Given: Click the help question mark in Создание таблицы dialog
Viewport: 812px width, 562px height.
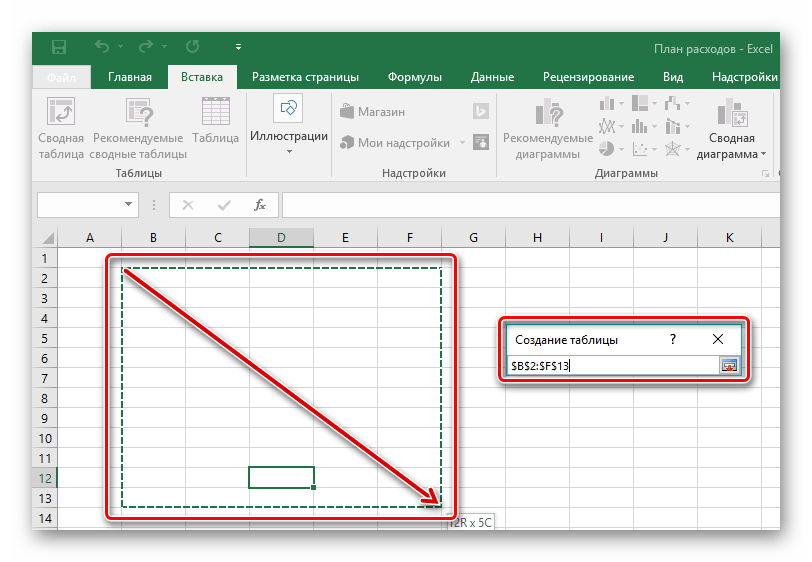Looking at the screenshot, I should (x=673, y=340).
